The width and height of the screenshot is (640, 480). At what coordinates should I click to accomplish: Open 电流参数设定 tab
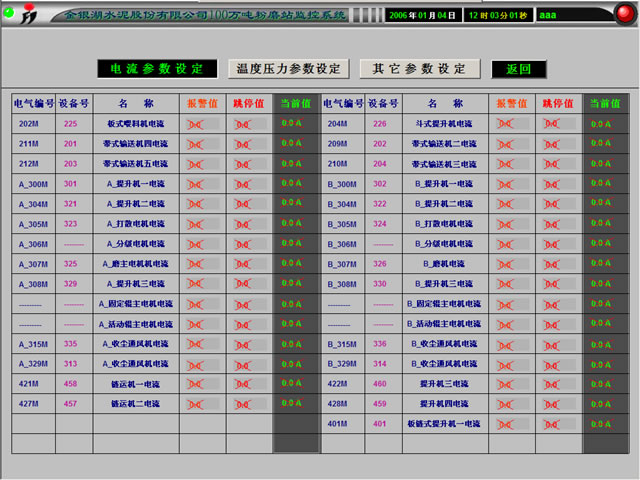157,69
